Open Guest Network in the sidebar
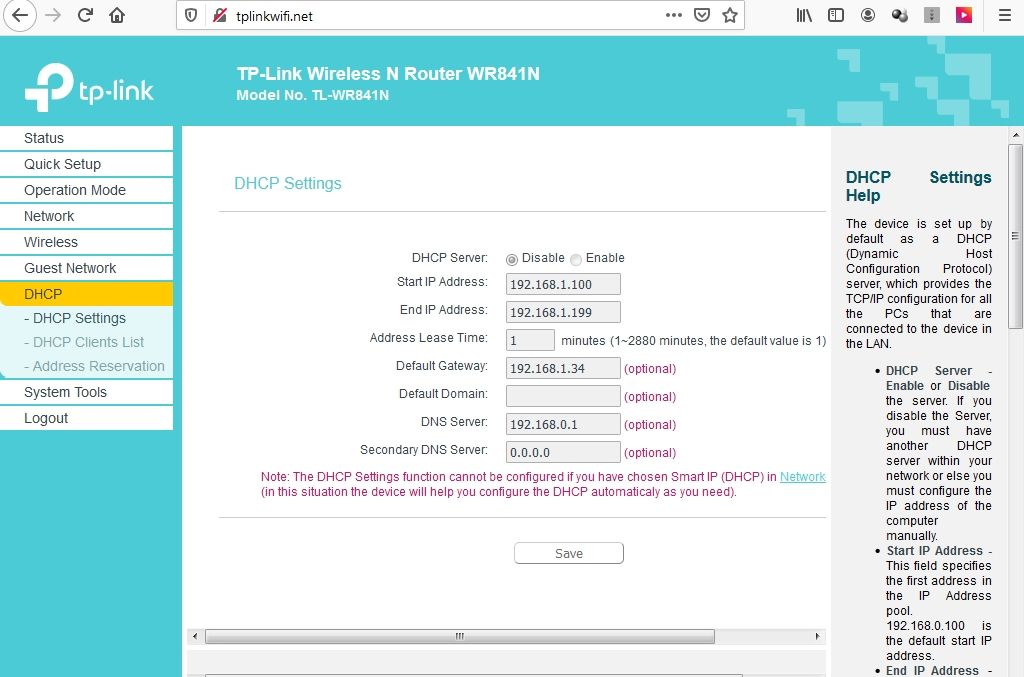Viewport: 1024px width, 677px height. tap(86, 268)
